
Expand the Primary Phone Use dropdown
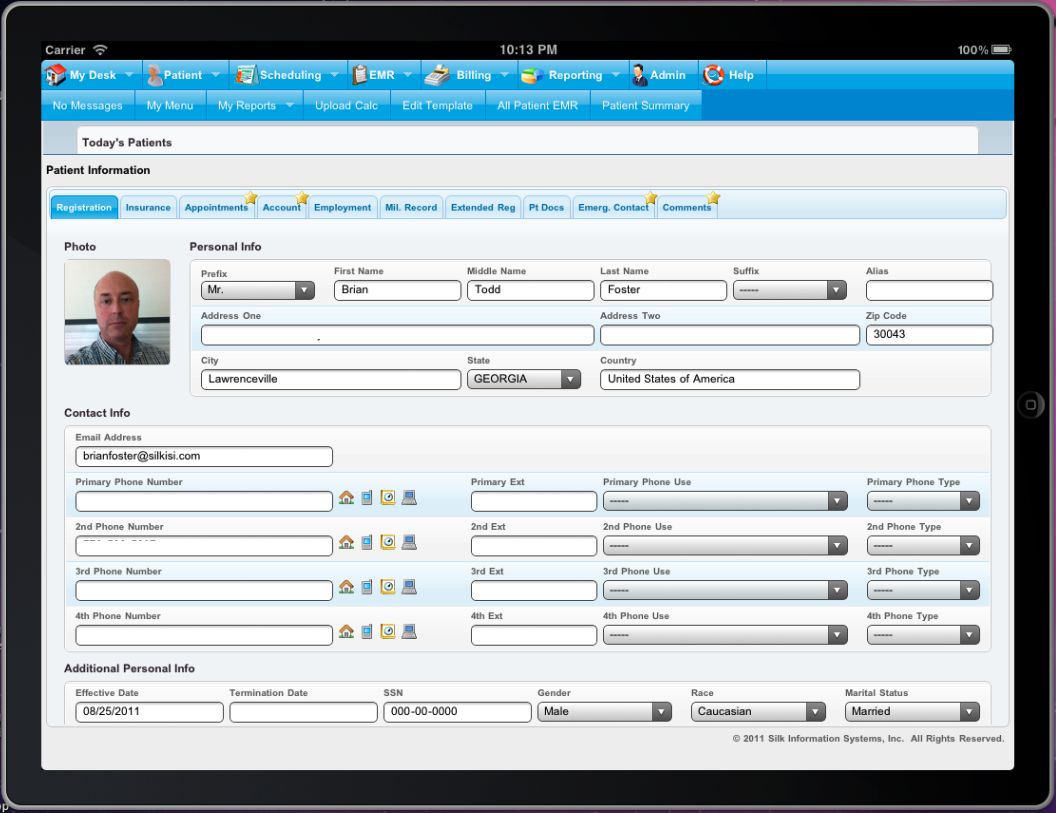pos(725,501)
